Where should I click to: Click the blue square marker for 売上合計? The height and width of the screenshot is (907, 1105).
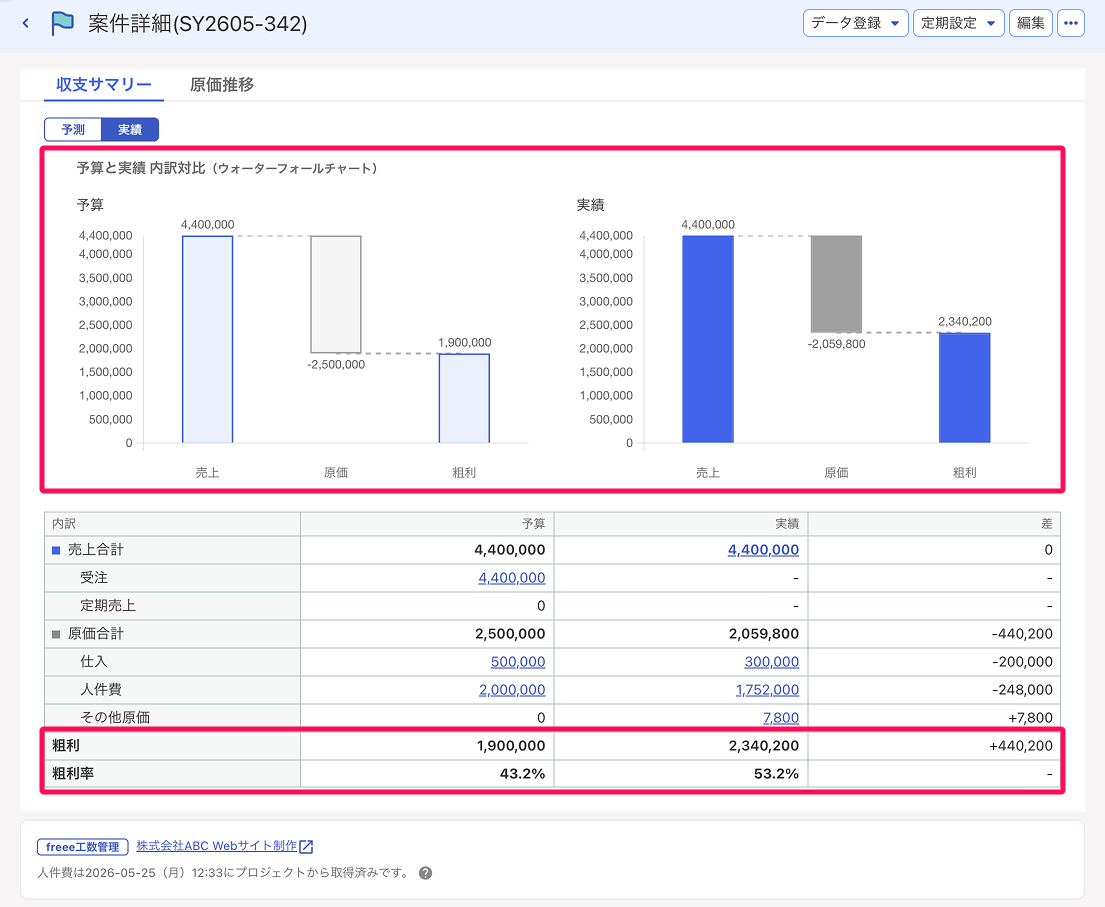click(x=56, y=550)
